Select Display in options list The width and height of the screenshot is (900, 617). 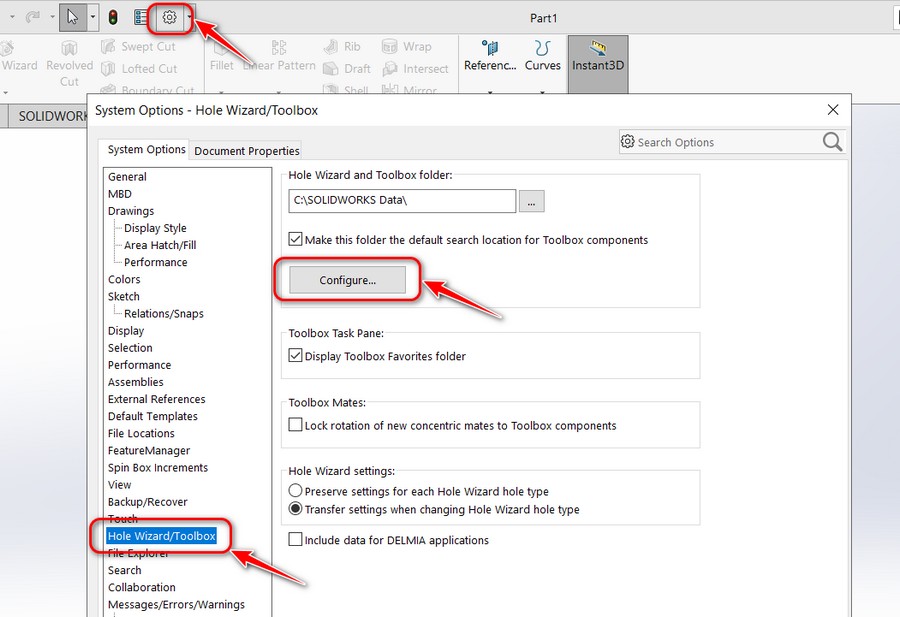(x=126, y=331)
